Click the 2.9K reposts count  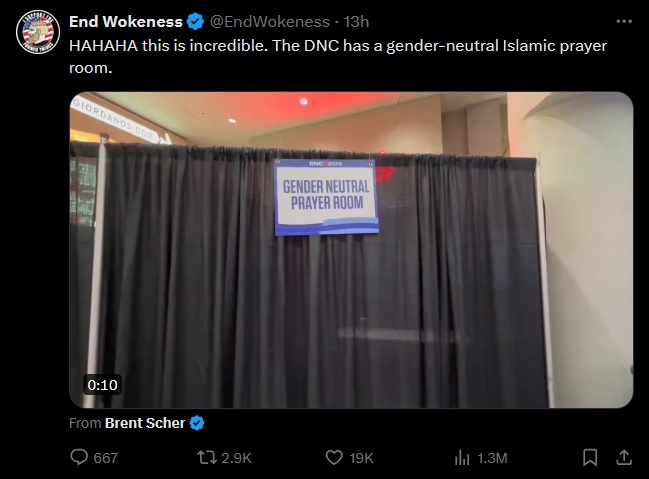236,458
